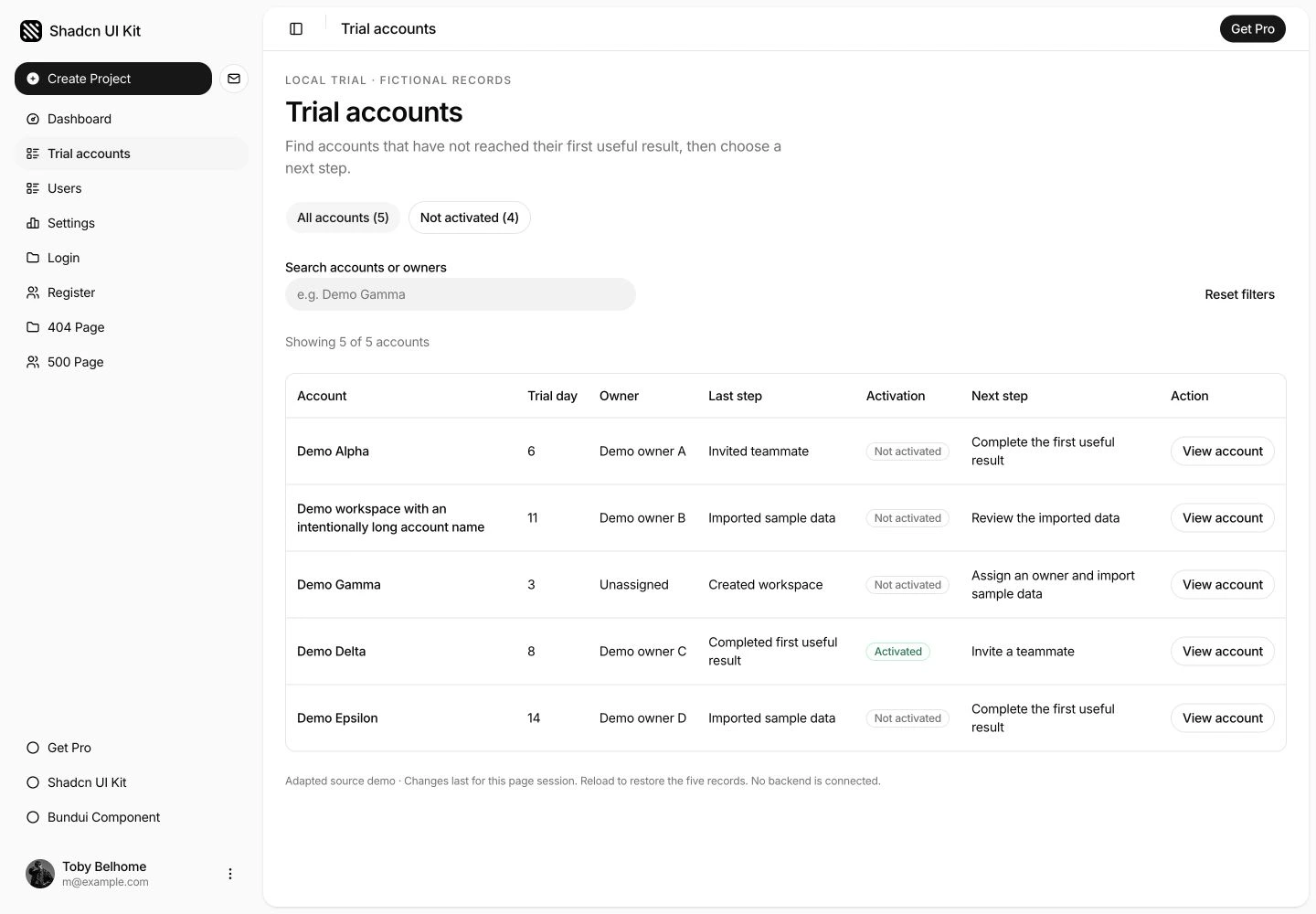The height and width of the screenshot is (914, 1316).
Task: Click the 'Showing 5 of 5 accounts' text
Action: (357, 342)
